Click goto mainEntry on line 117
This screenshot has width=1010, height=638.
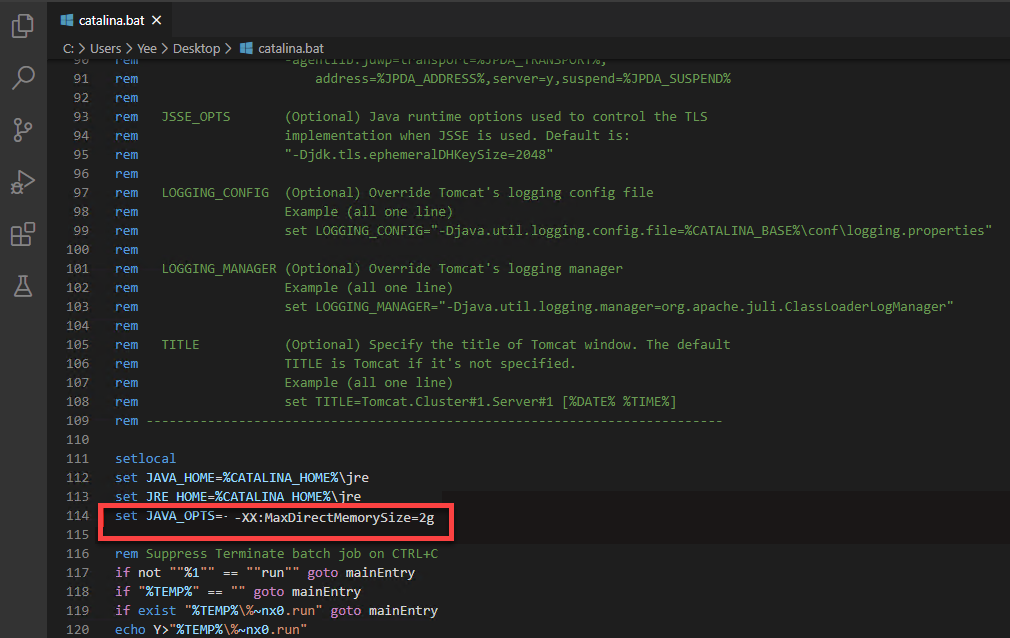361,573
